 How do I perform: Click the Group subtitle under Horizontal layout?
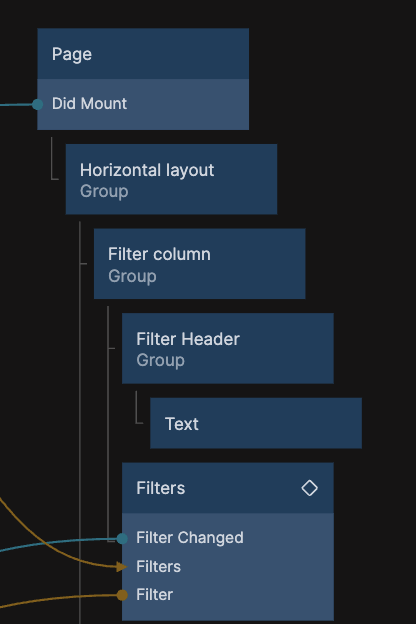(104, 191)
